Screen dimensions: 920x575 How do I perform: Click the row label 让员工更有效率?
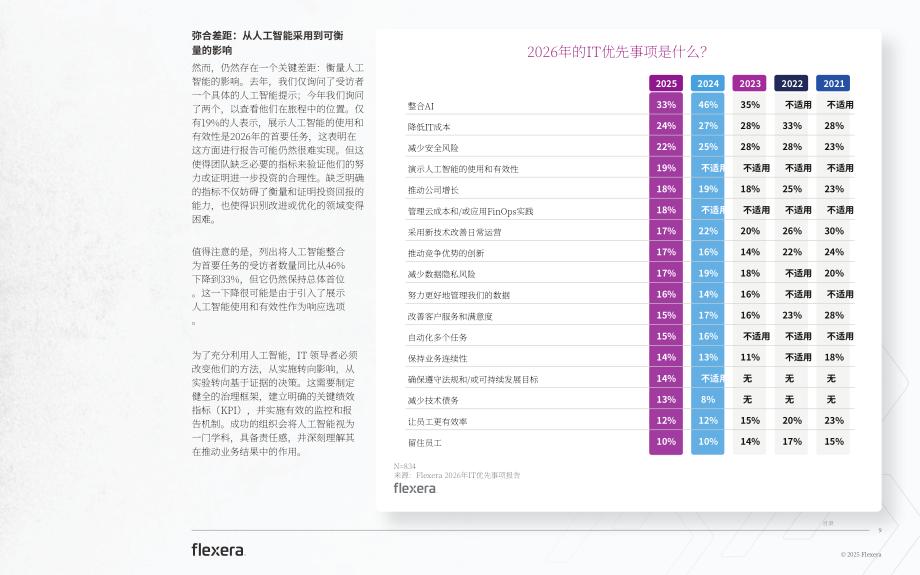438,422
